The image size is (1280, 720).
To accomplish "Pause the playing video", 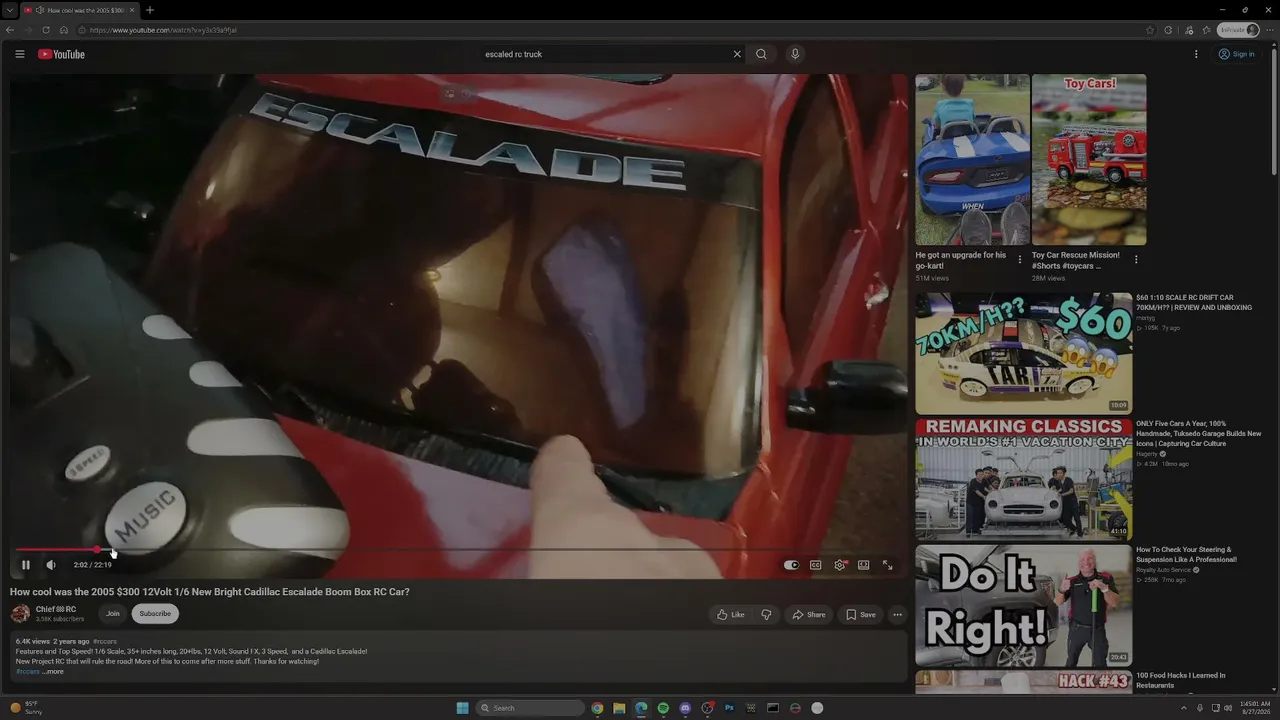I will click(x=26, y=565).
